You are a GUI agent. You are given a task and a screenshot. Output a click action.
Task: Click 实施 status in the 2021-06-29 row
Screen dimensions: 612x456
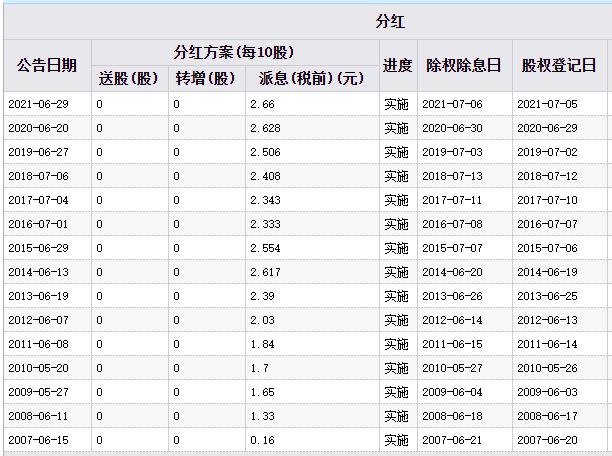point(396,104)
